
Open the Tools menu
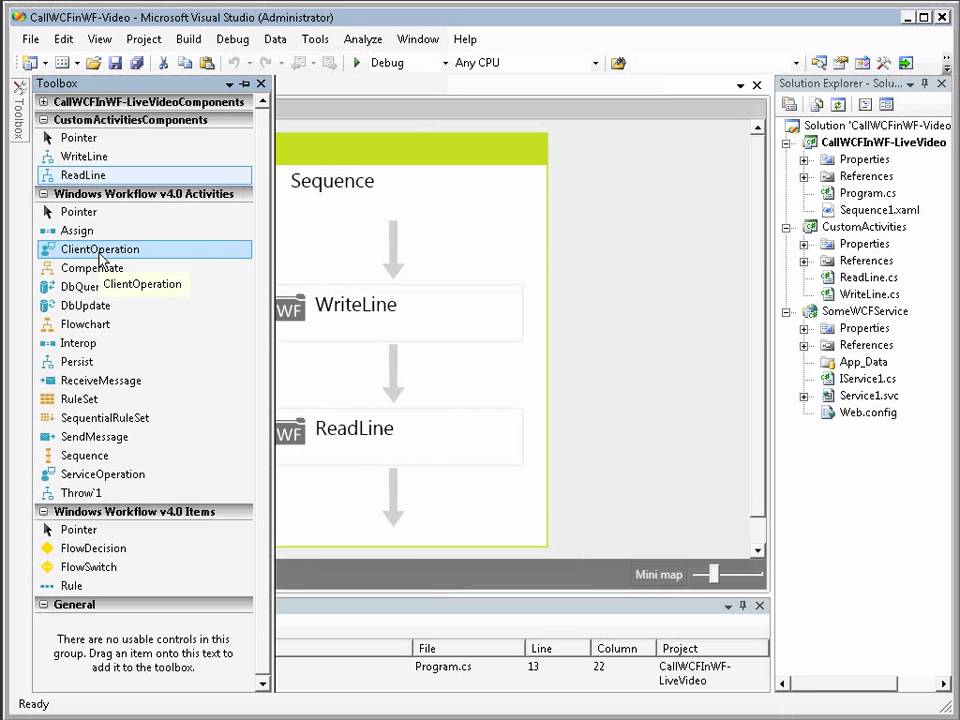pos(315,39)
